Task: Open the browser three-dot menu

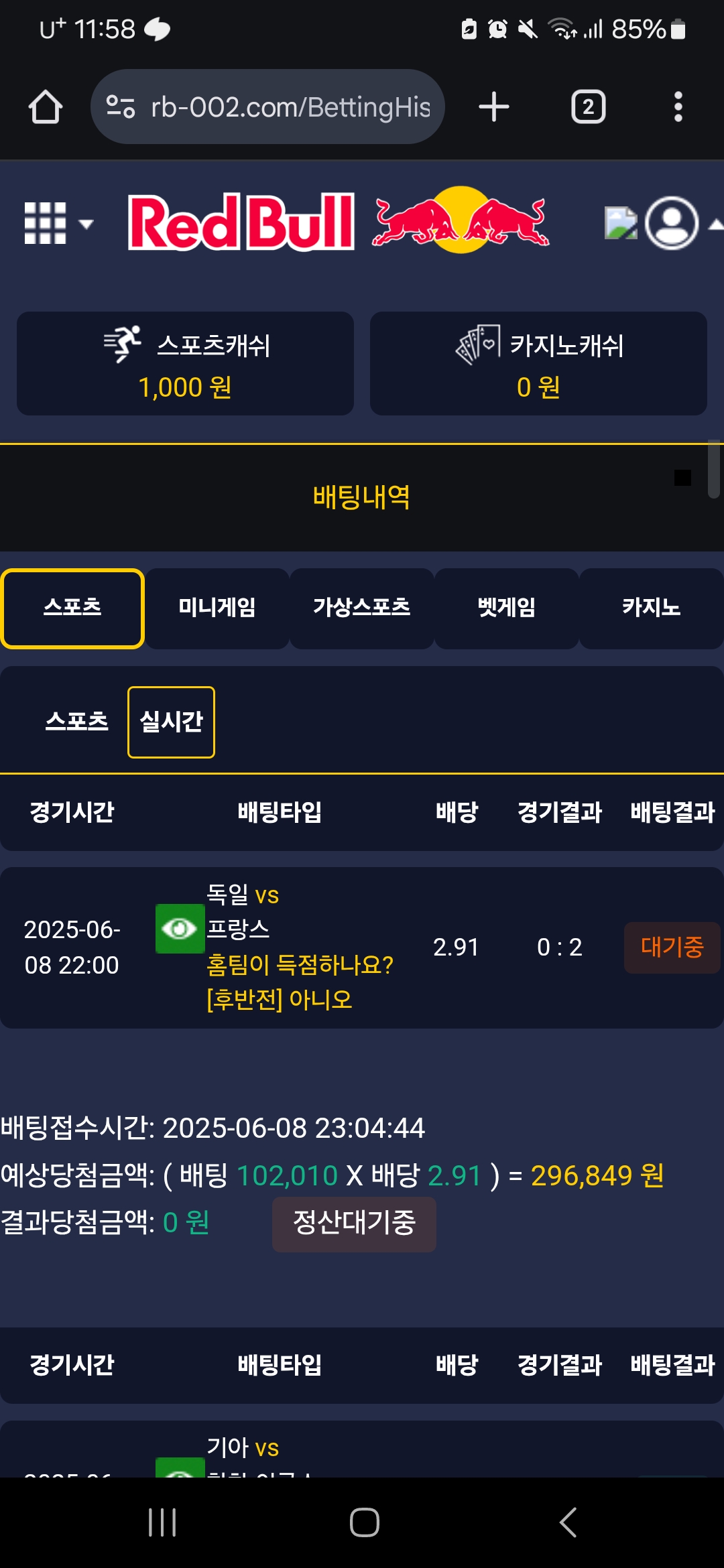Action: (678, 107)
